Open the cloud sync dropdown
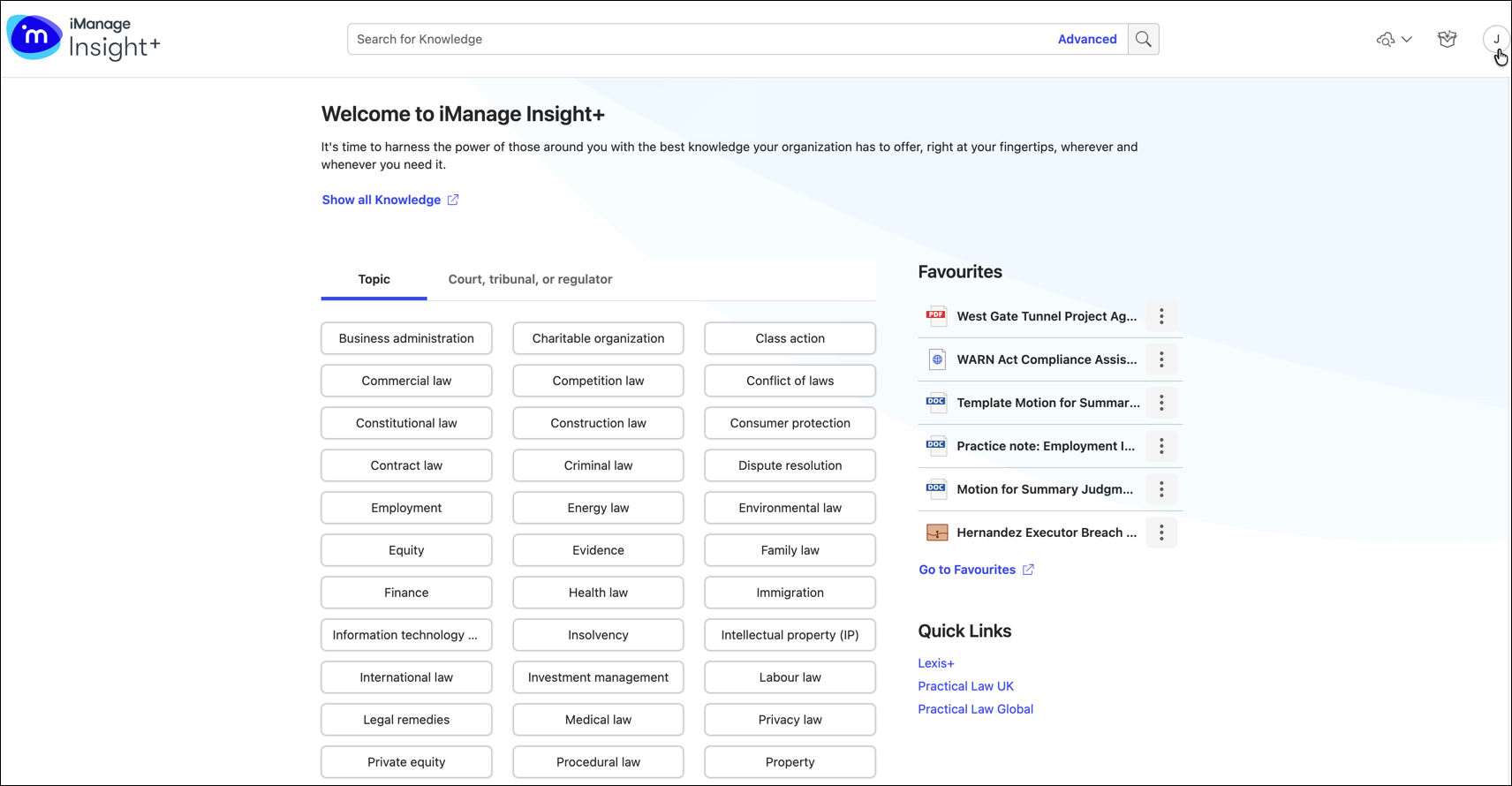Viewport: 1512px width, 786px height. click(x=1395, y=39)
